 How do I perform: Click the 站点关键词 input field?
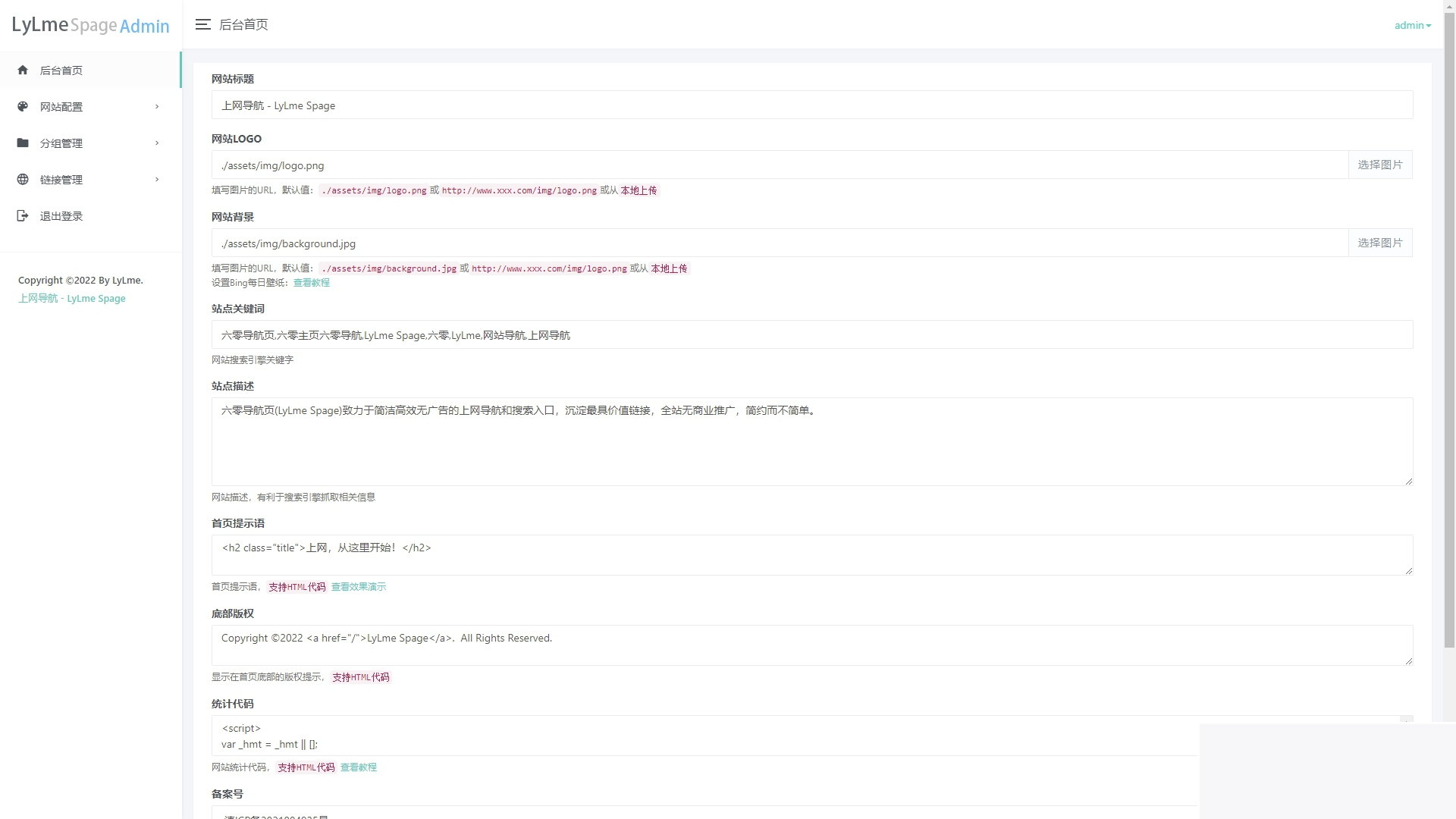point(811,334)
